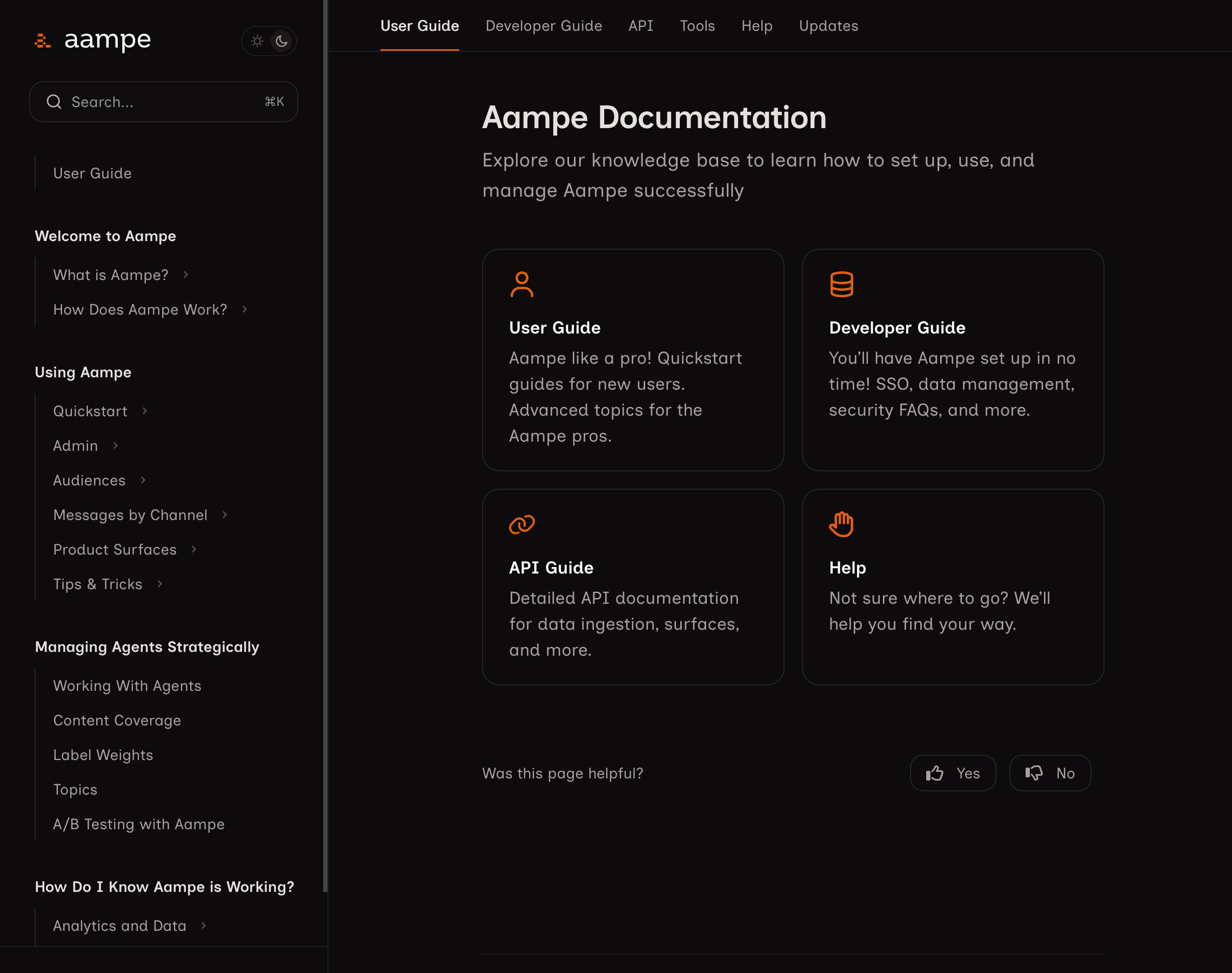Open the A/B Testing with Aampe page
This screenshot has height=973, width=1232.
tap(138, 824)
